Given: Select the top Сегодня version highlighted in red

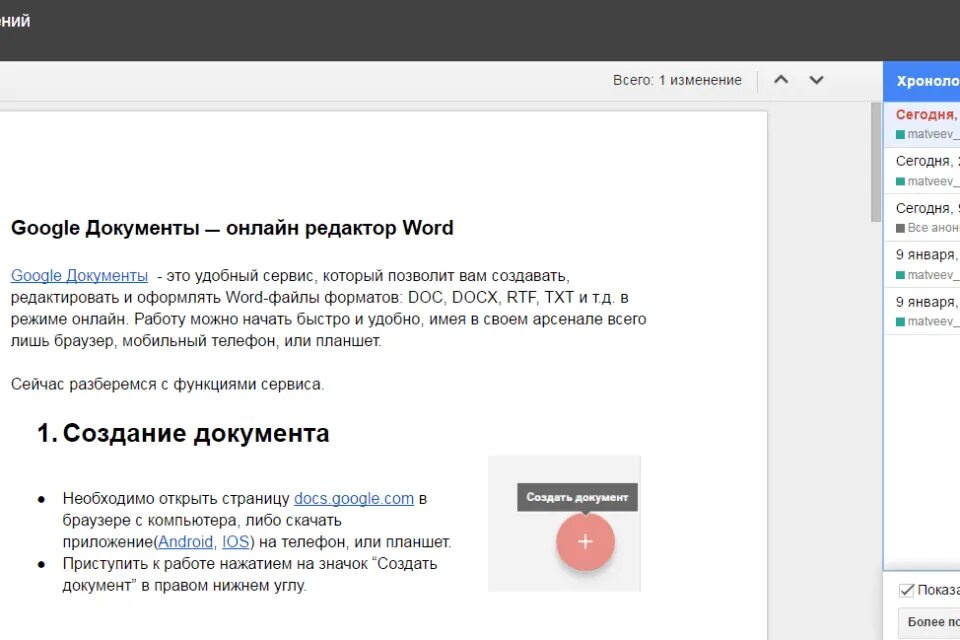Looking at the screenshot, I should pyautogui.click(x=921, y=124).
